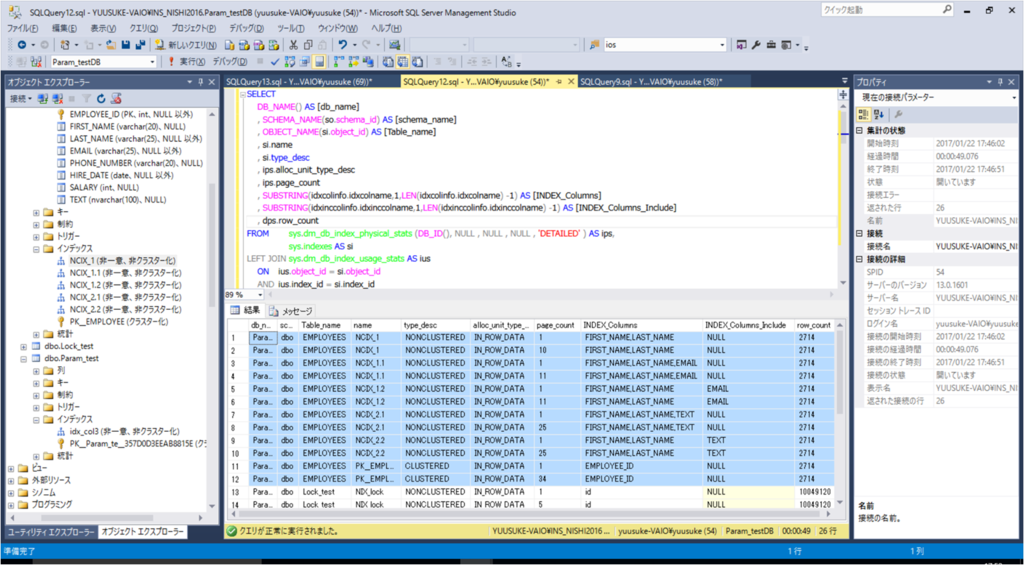Select the idx_col3 index node
The width and height of the screenshot is (1024, 565).
(x=123, y=431)
